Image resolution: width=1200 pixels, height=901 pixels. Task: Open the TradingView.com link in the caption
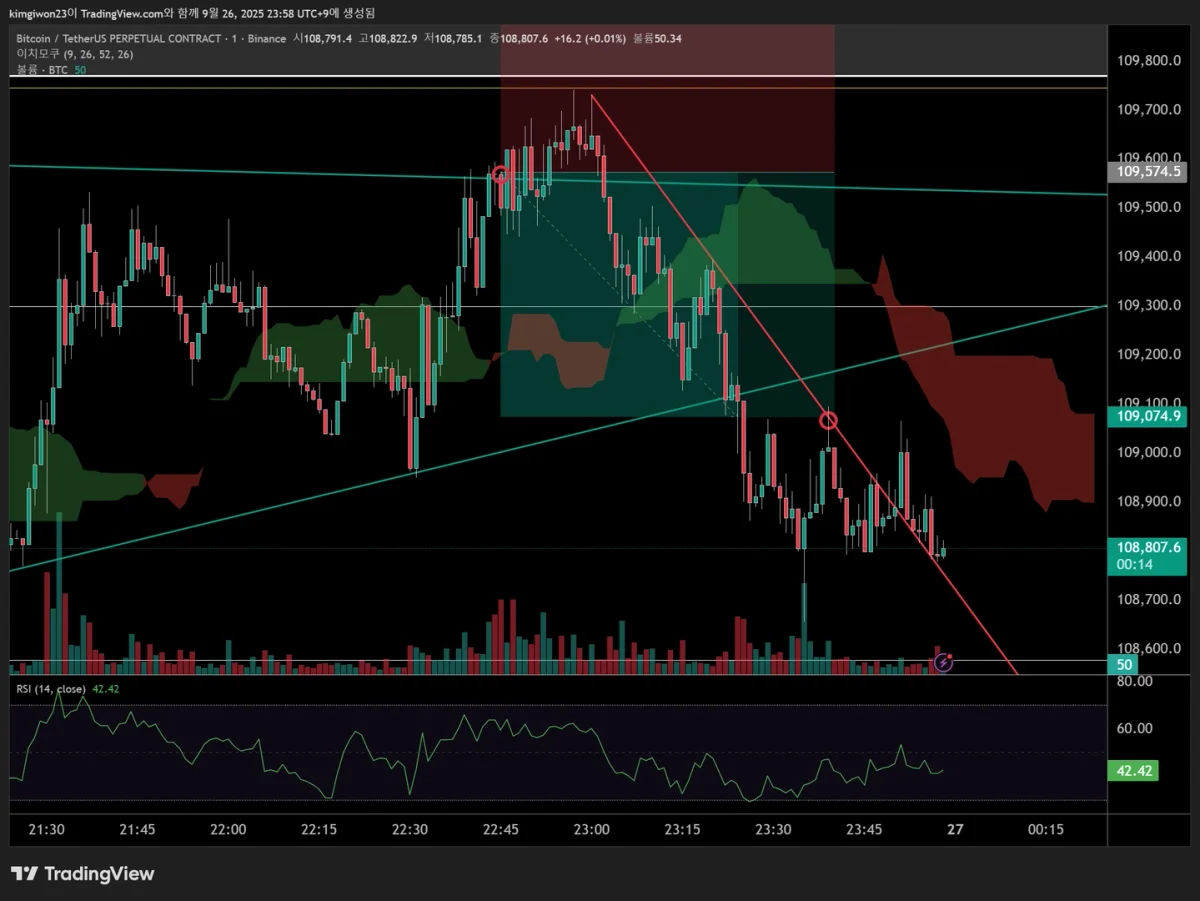[123, 13]
